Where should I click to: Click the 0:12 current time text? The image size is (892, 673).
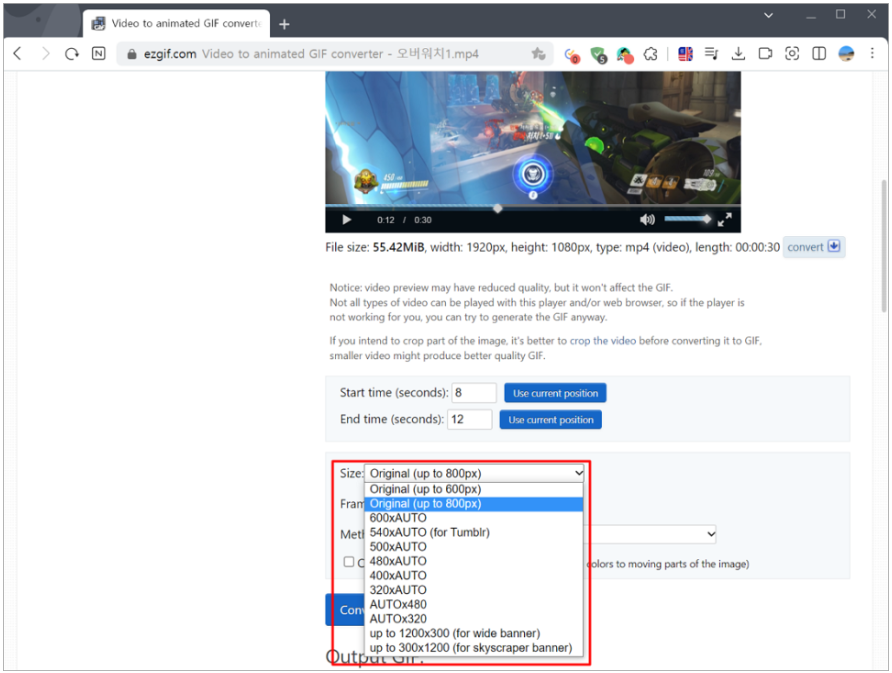(386, 220)
